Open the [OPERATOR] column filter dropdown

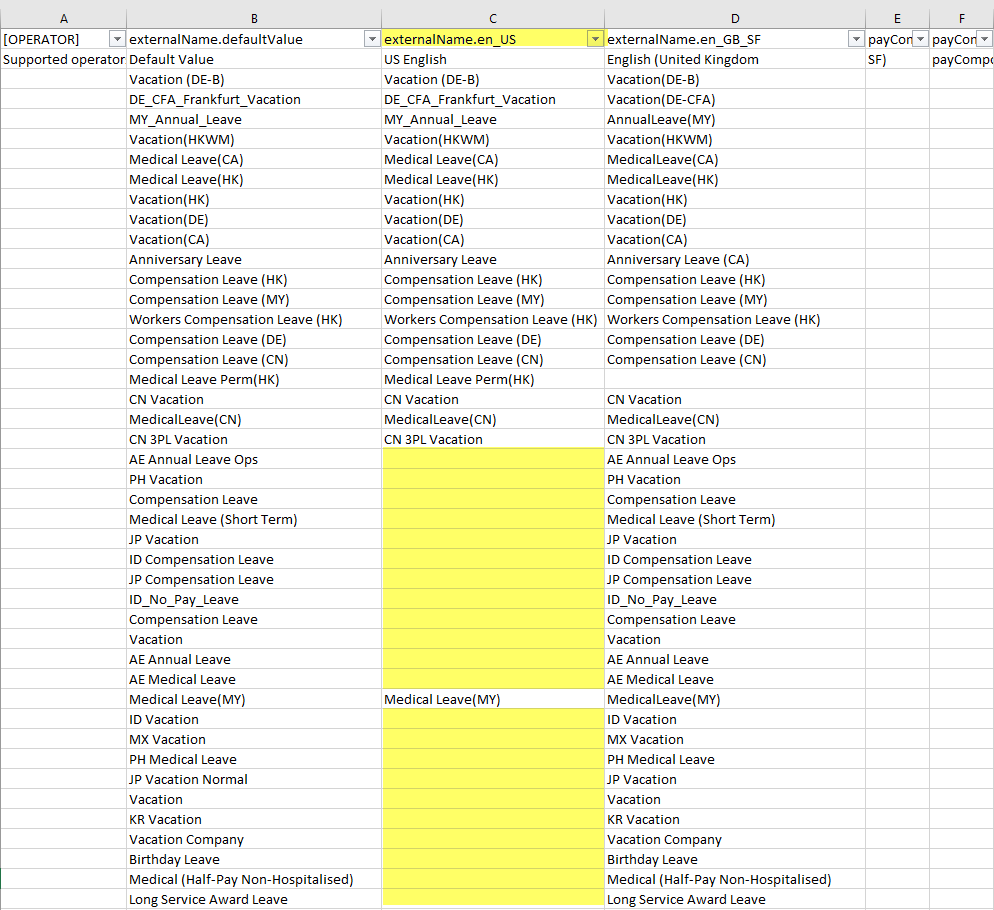pos(117,39)
